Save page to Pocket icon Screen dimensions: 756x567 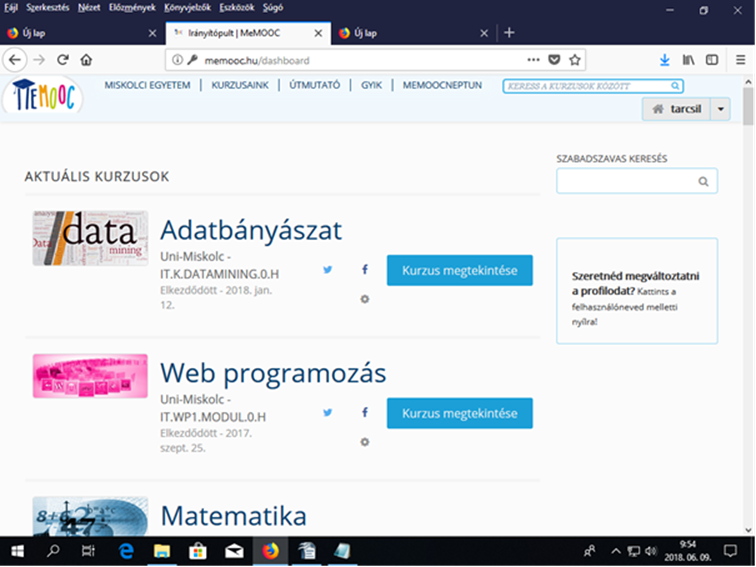[x=554, y=60]
